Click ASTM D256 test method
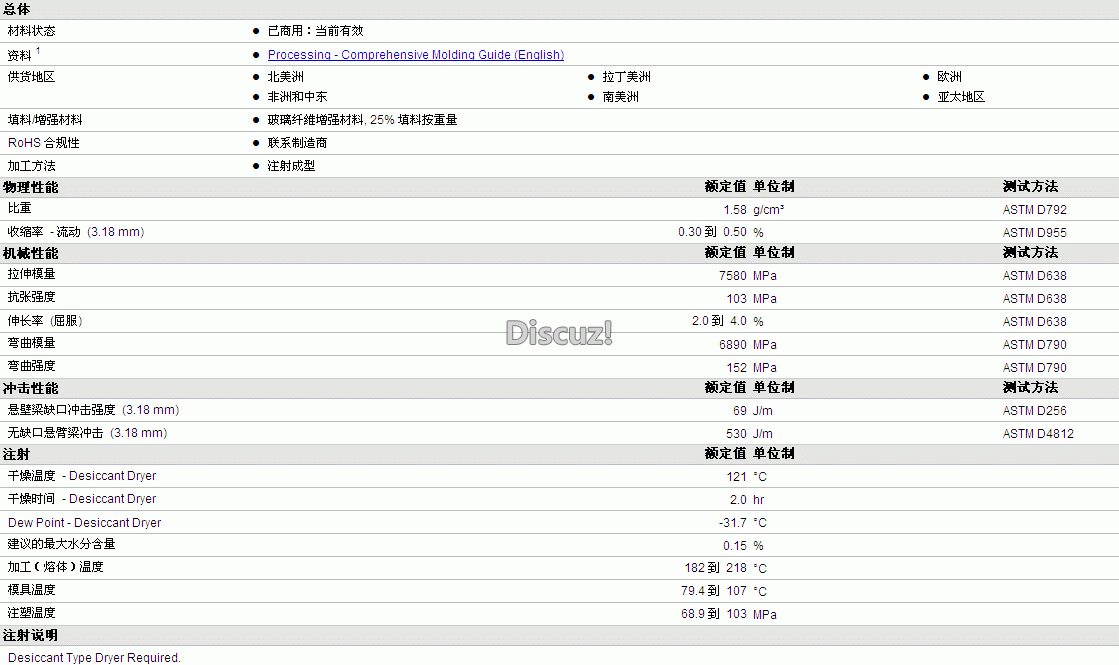Viewport: 1119px width, 665px height. click(x=1034, y=410)
